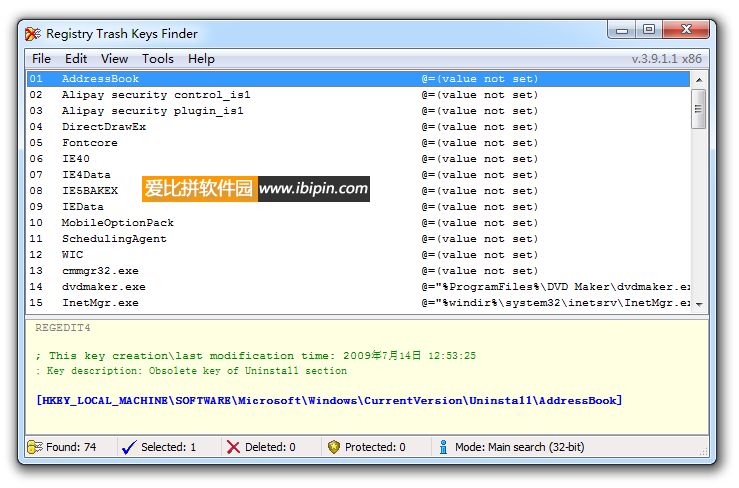This screenshot has height=488, width=739.
Task: Close the Registry Trash Keys Finder window
Action: point(686,30)
